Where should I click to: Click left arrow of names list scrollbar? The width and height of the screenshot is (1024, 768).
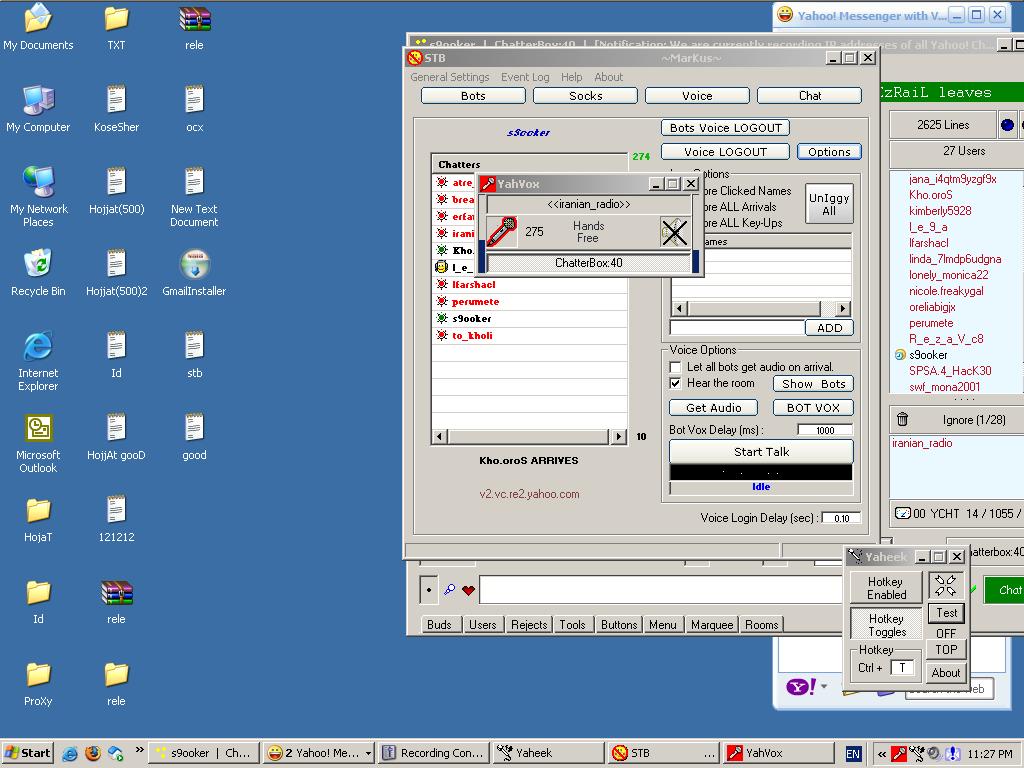[680, 308]
